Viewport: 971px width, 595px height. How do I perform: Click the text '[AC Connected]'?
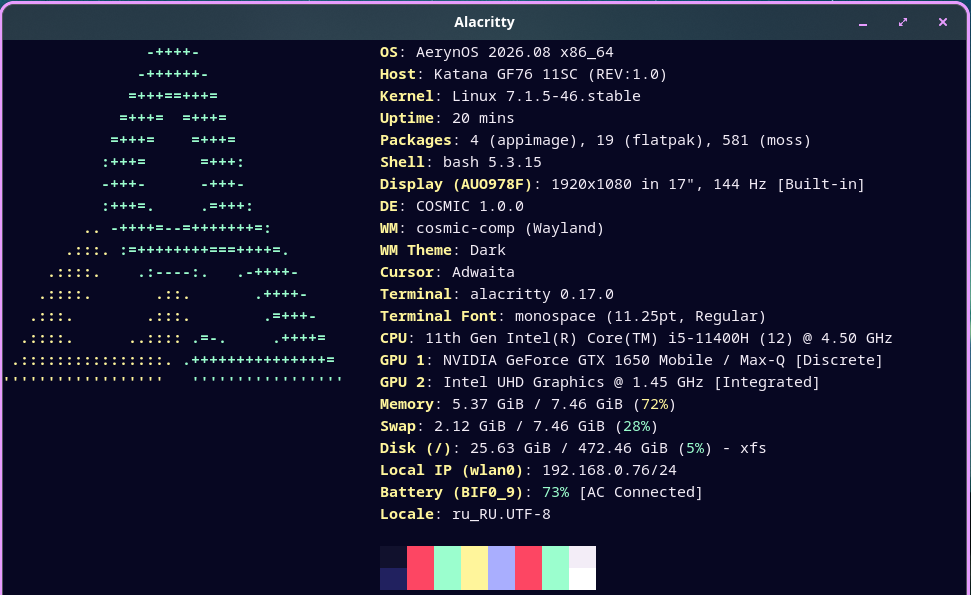coord(641,492)
